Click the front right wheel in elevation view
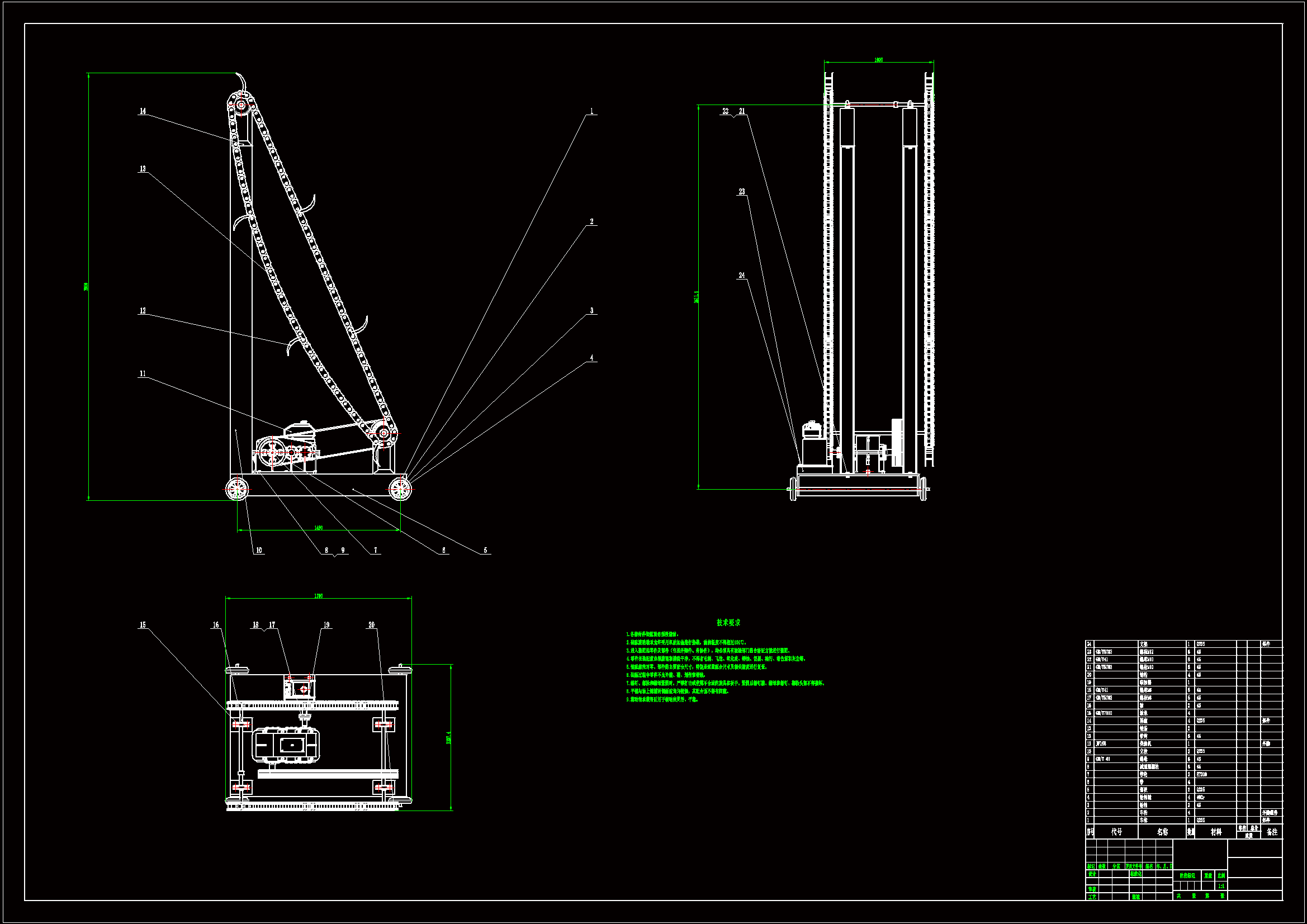 (x=400, y=489)
